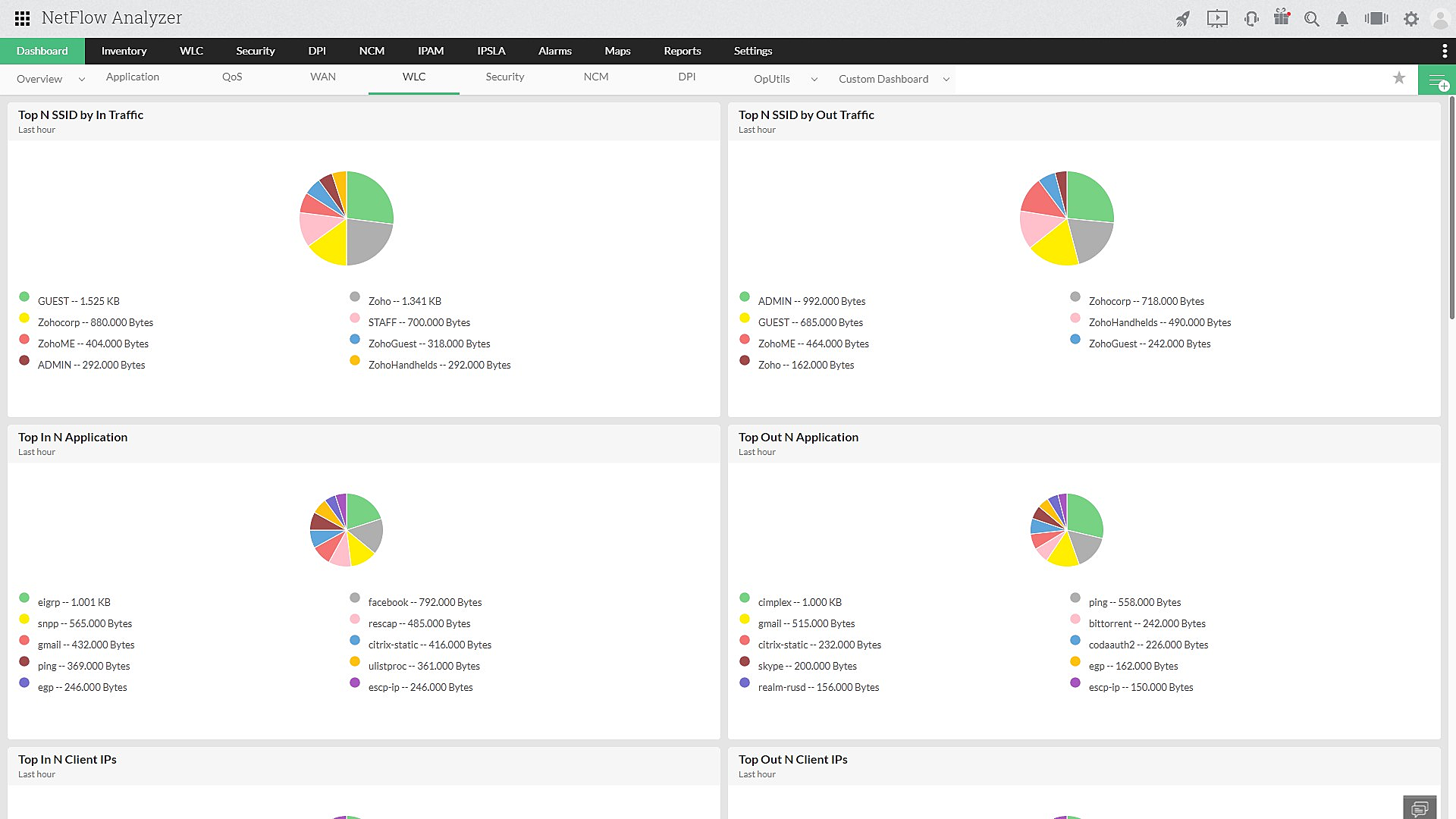Expand the Overview dropdown arrow

click(82, 79)
